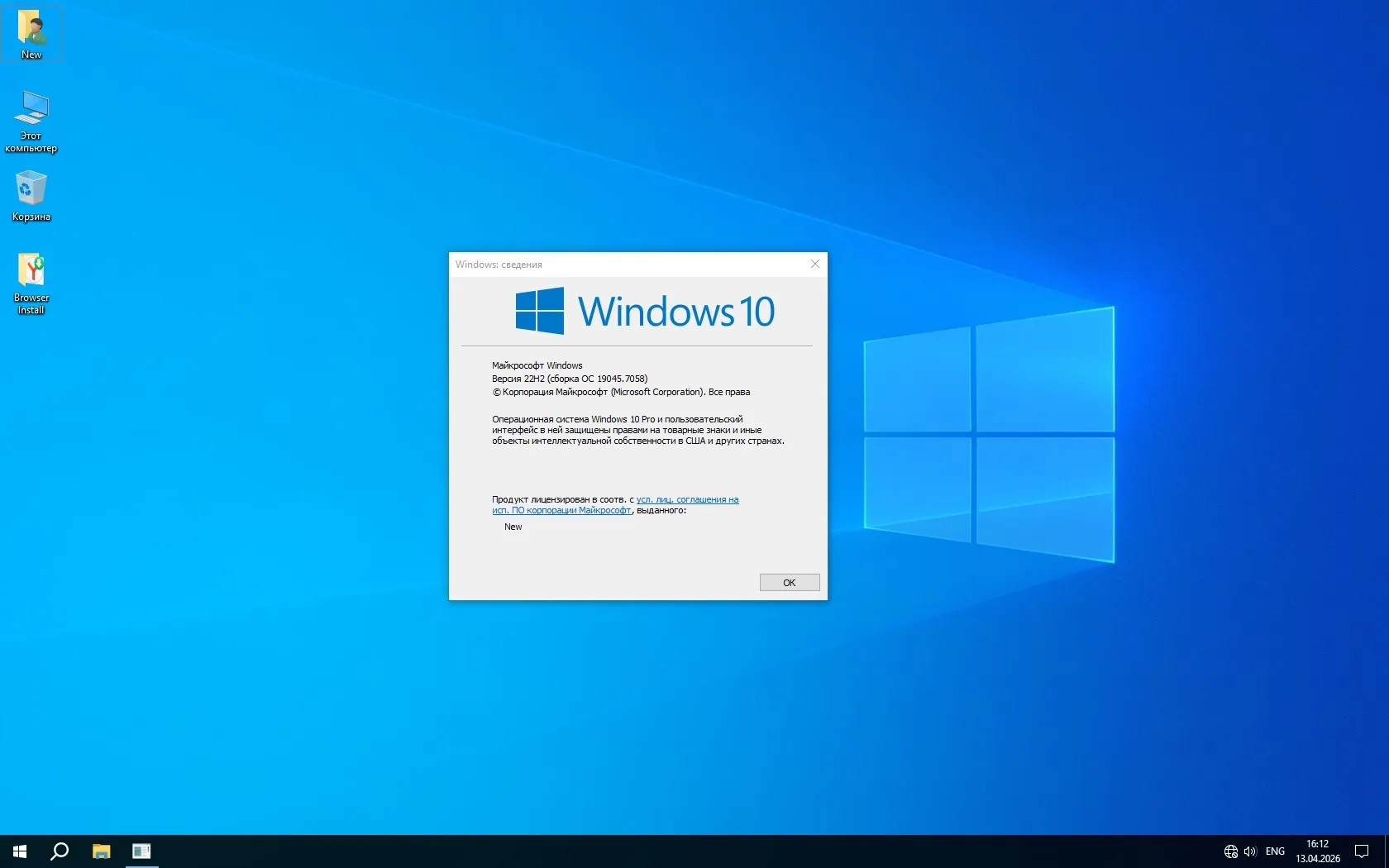
Task: Open the Start menu
Action: coord(17,851)
